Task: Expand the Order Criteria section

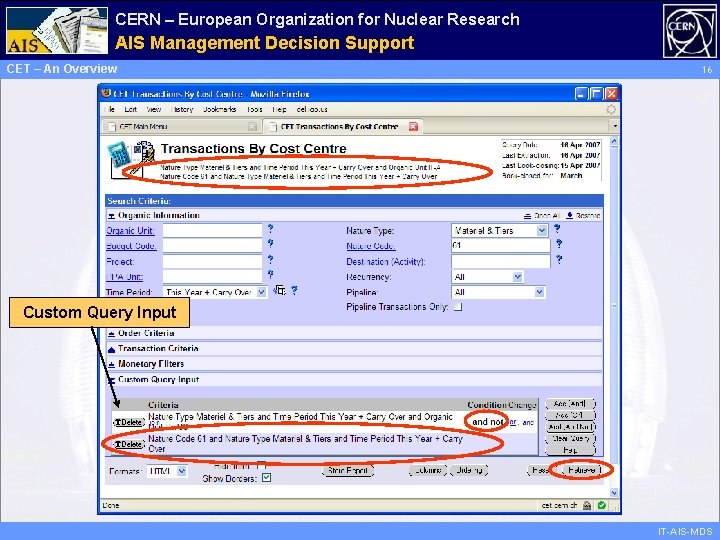Action: coord(111,334)
